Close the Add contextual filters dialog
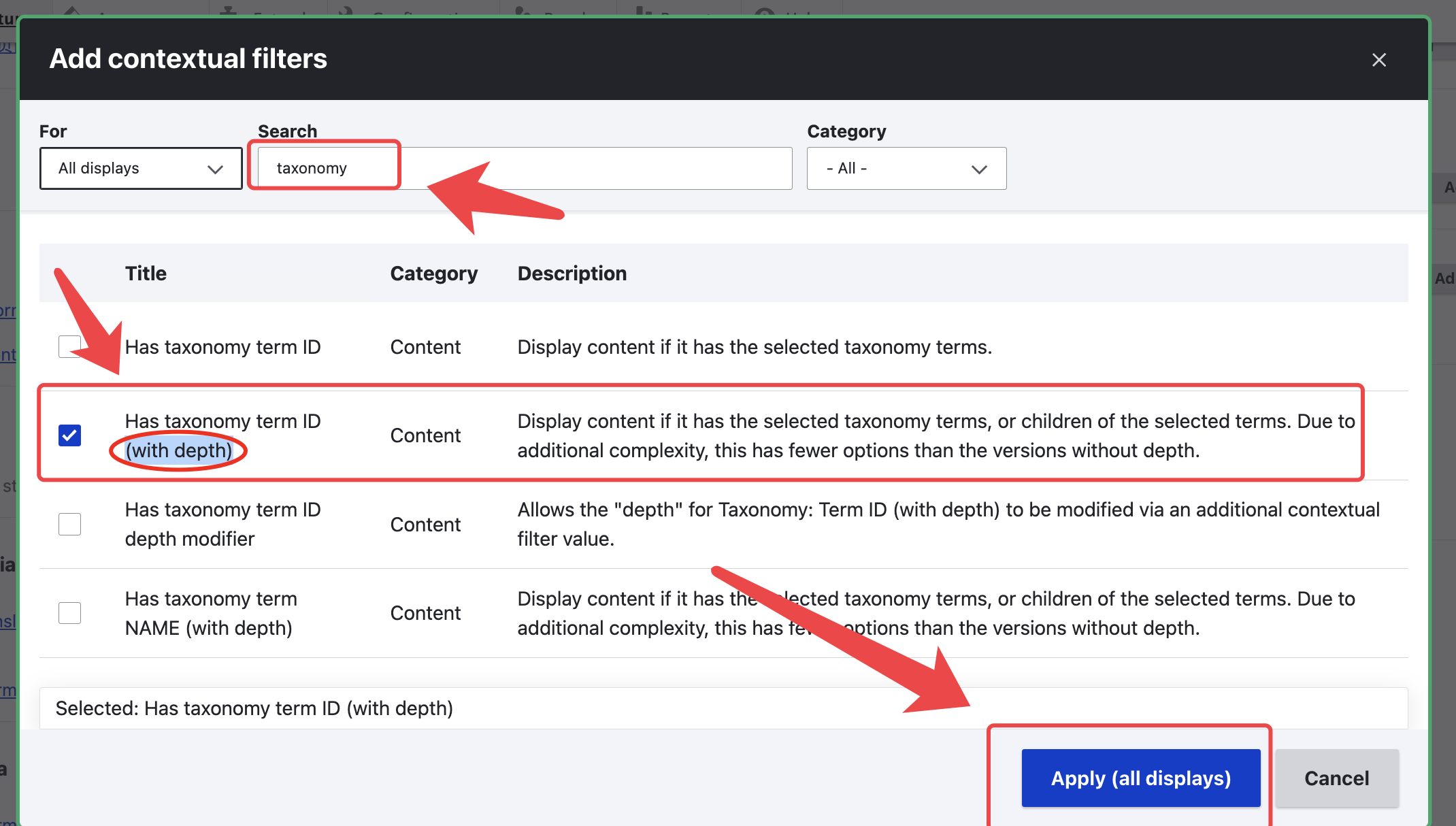 [1378, 60]
